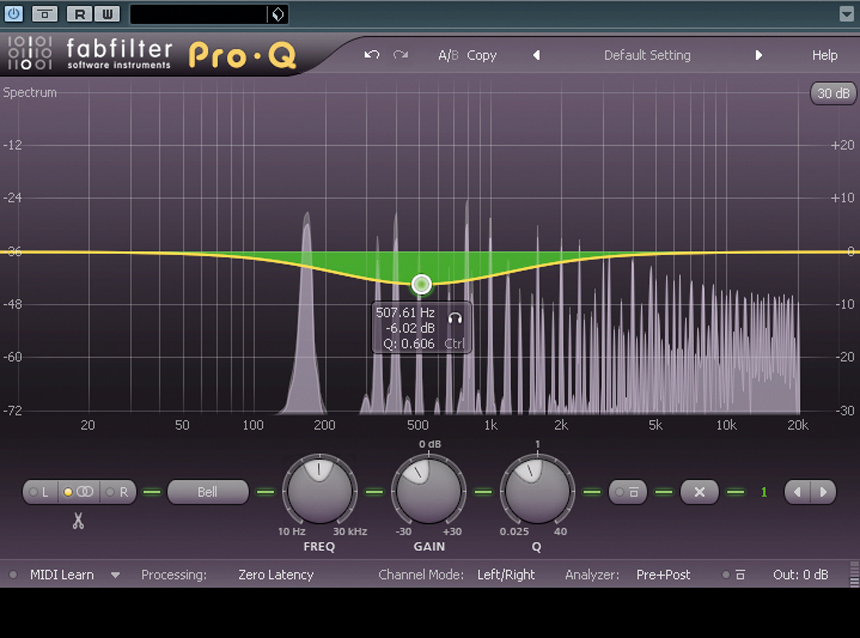The height and width of the screenshot is (638, 860).
Task: Click the Q: 0.606 value
Action: [409, 344]
